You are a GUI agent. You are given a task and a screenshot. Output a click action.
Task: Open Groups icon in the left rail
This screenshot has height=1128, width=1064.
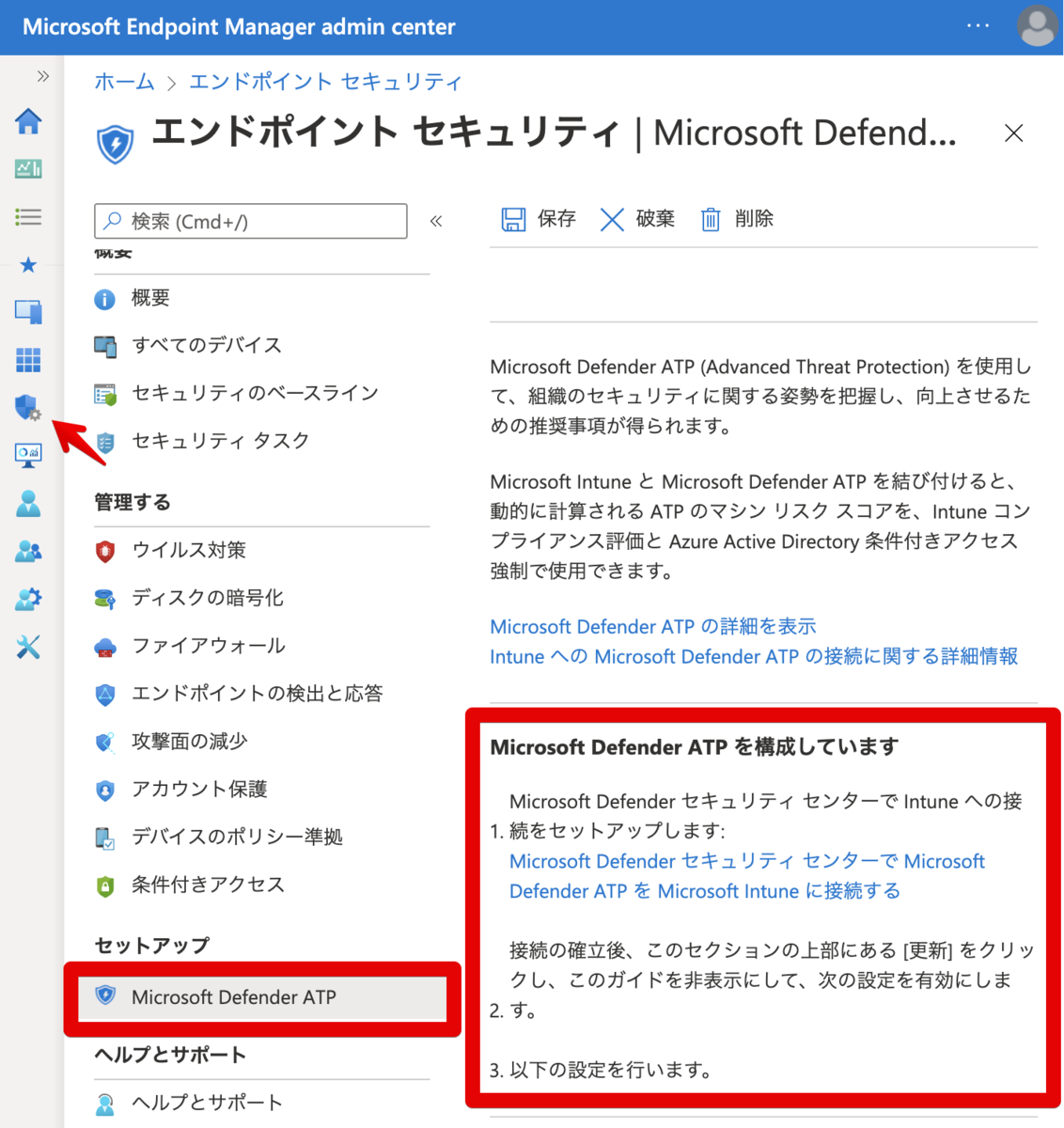coord(28,552)
